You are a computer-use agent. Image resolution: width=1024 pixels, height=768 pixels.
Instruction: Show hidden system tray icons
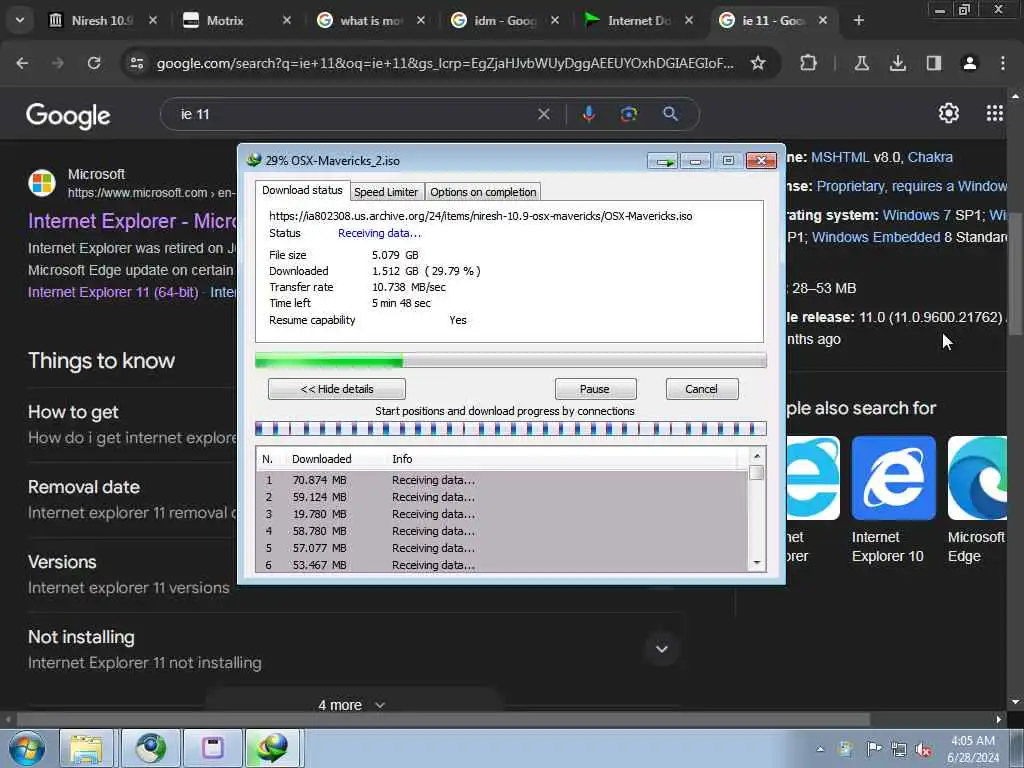820,749
